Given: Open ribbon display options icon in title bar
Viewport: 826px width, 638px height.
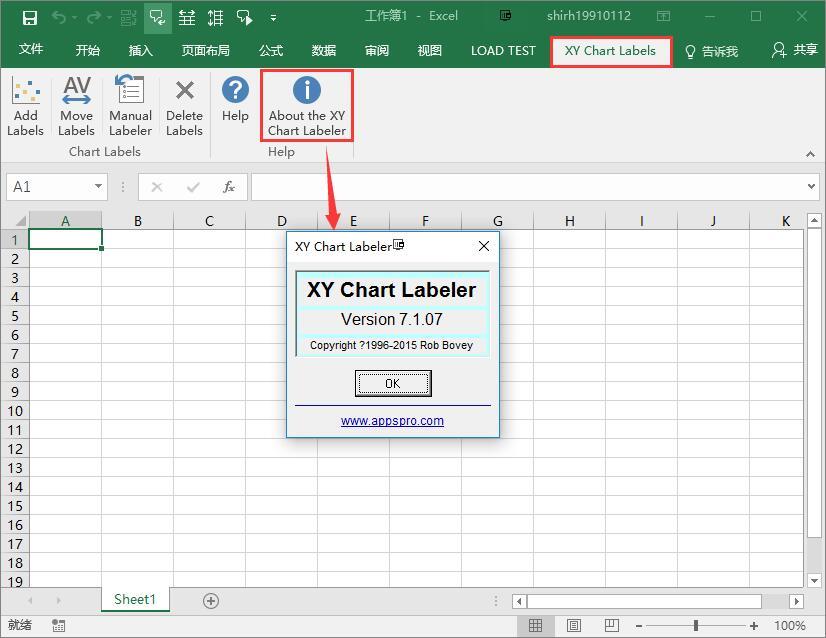Looking at the screenshot, I should click(663, 16).
